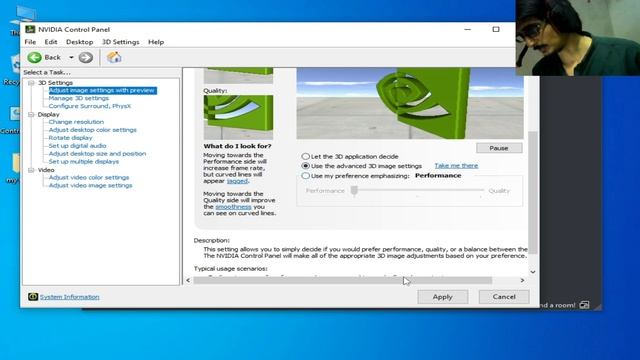Click the 3D Settings tree label
The width and height of the screenshot is (640, 360).
[x=55, y=83]
